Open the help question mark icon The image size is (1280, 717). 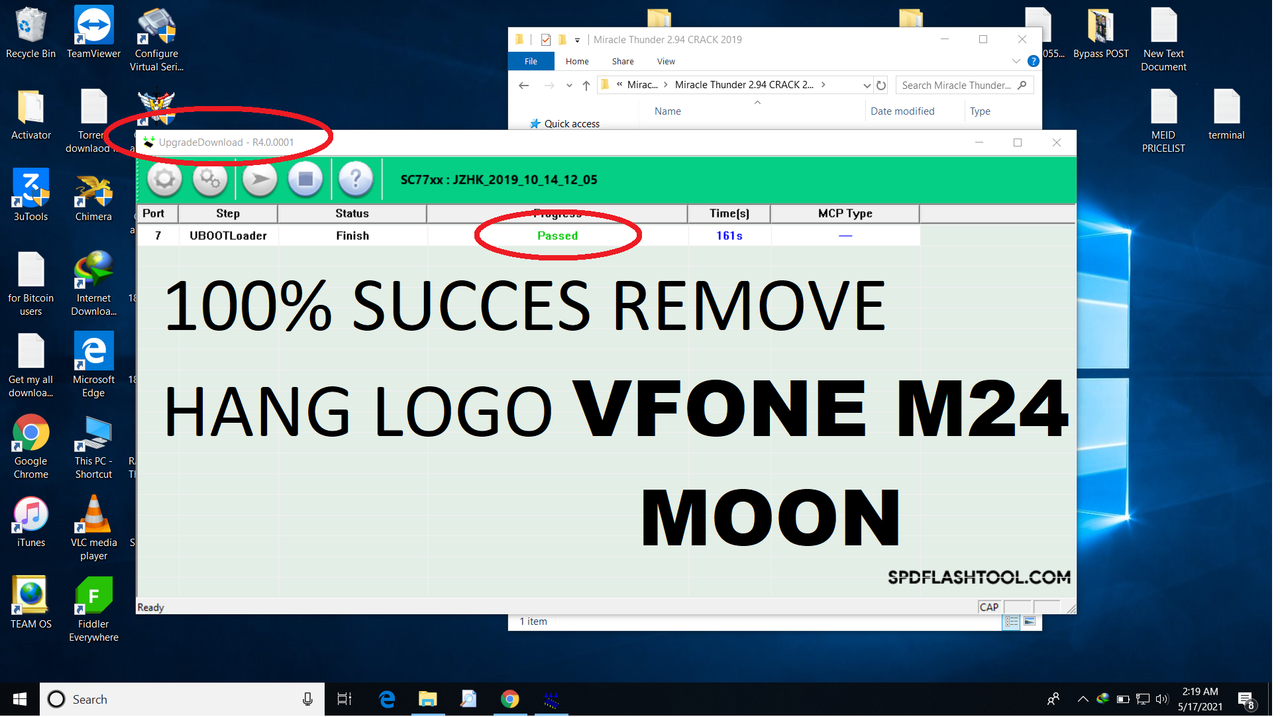(x=355, y=180)
